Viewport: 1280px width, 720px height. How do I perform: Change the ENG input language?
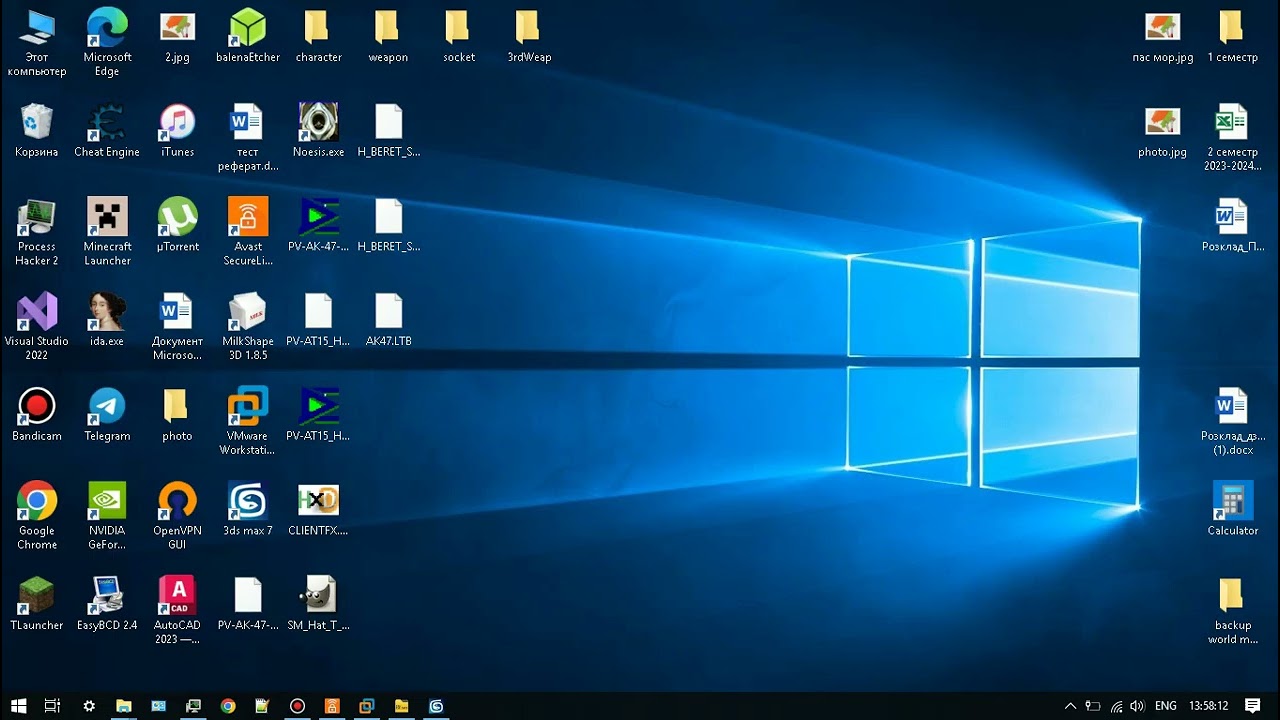(x=1165, y=706)
